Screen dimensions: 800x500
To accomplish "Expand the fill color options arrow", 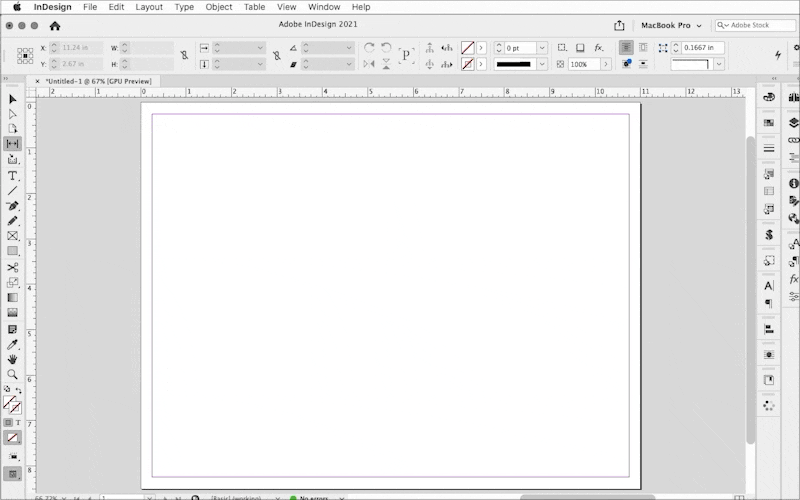I will (481, 47).
